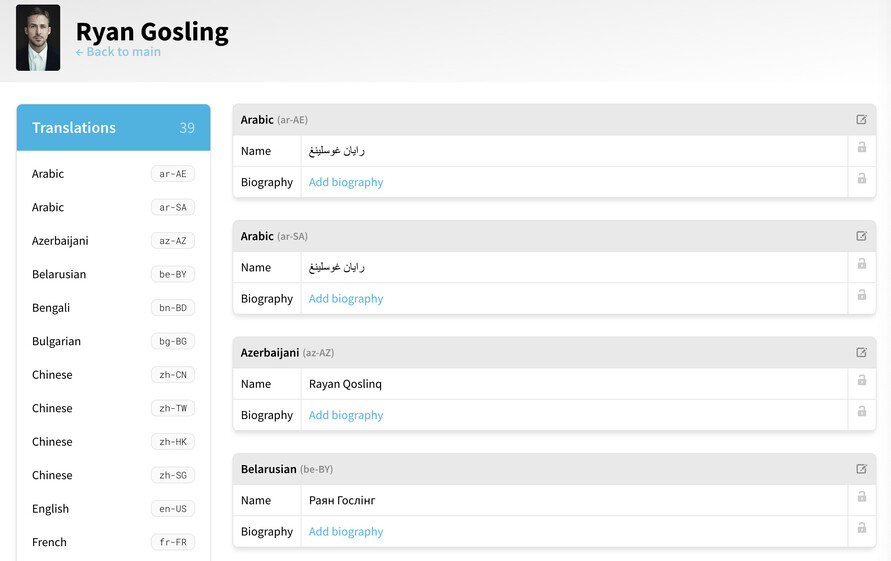This screenshot has width=891, height=561.
Task: Add biography for Arabic (ar-SA)
Action: (x=345, y=299)
